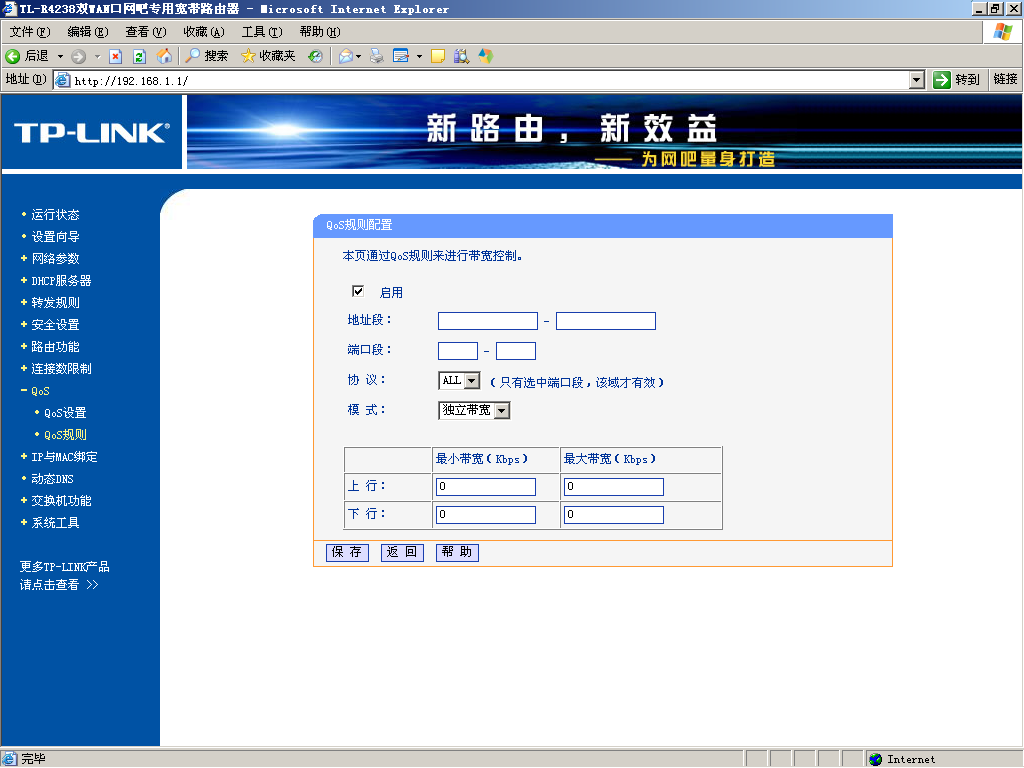The image size is (1024, 768).
Task: Open 设置向导 in the sidebar
Action: click(x=55, y=236)
